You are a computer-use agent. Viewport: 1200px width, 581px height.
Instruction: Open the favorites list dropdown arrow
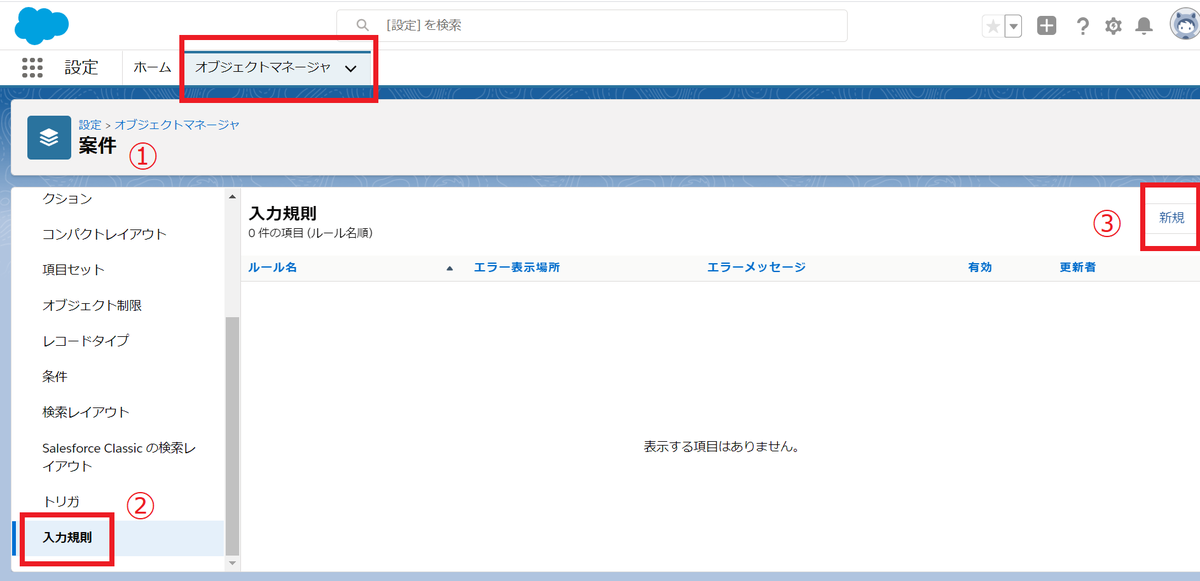point(1013,27)
